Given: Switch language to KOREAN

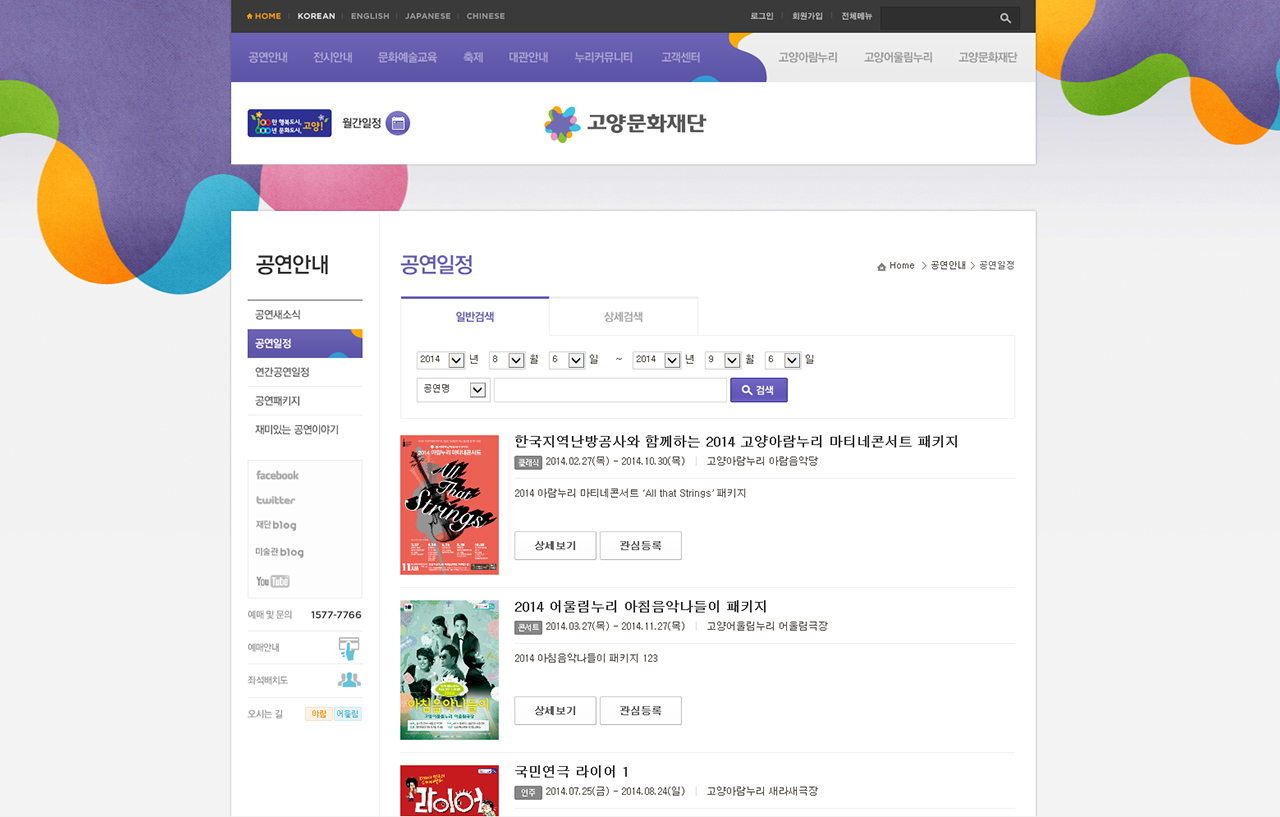Looking at the screenshot, I should [x=316, y=16].
